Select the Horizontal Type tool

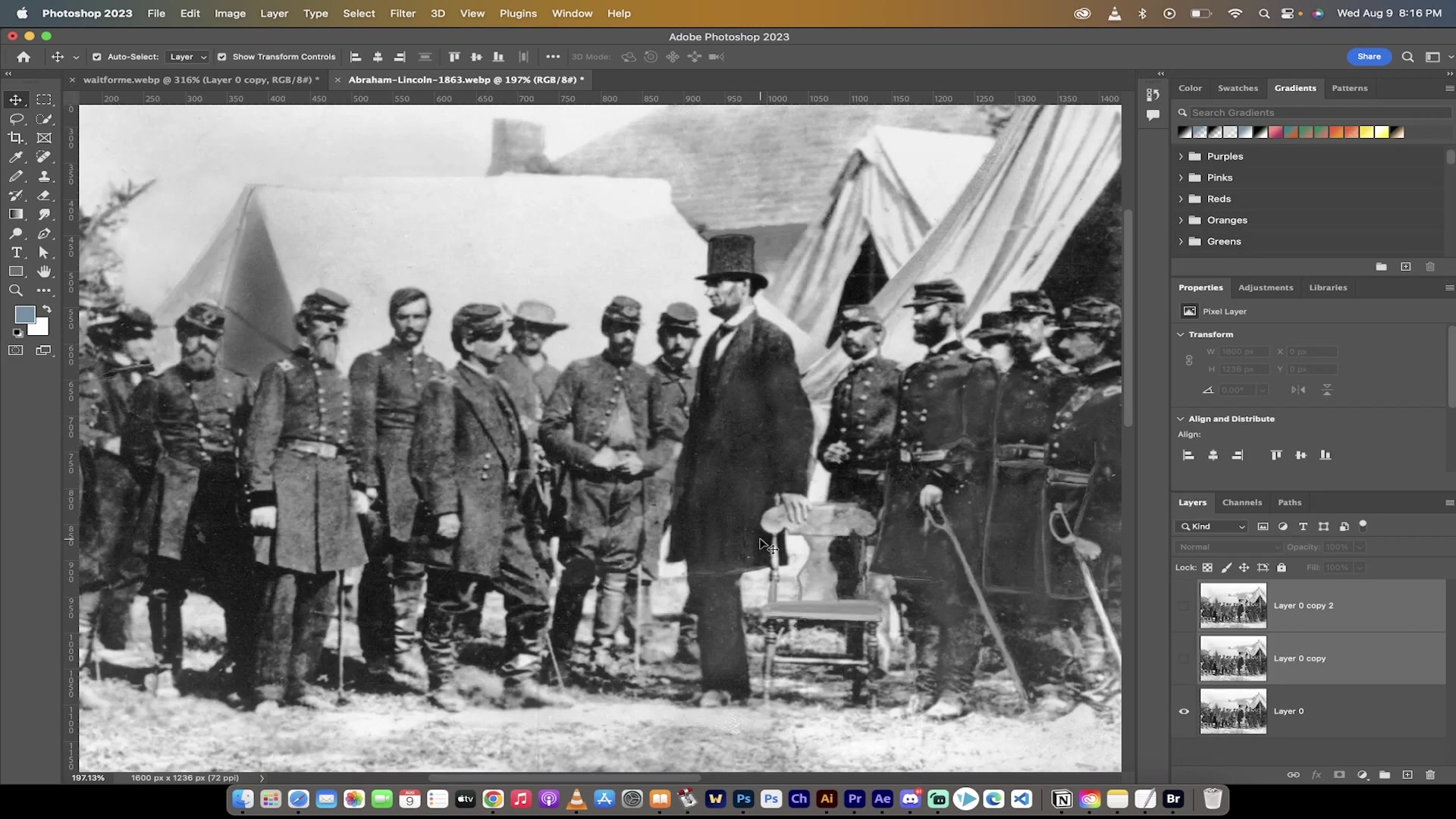tap(15, 252)
